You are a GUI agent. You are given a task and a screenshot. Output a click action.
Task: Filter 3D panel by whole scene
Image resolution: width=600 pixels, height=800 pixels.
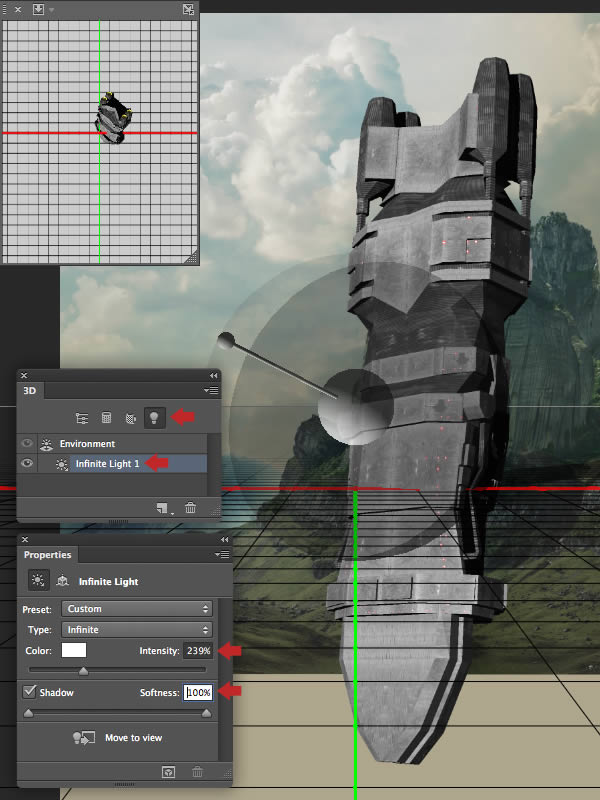click(x=82, y=418)
